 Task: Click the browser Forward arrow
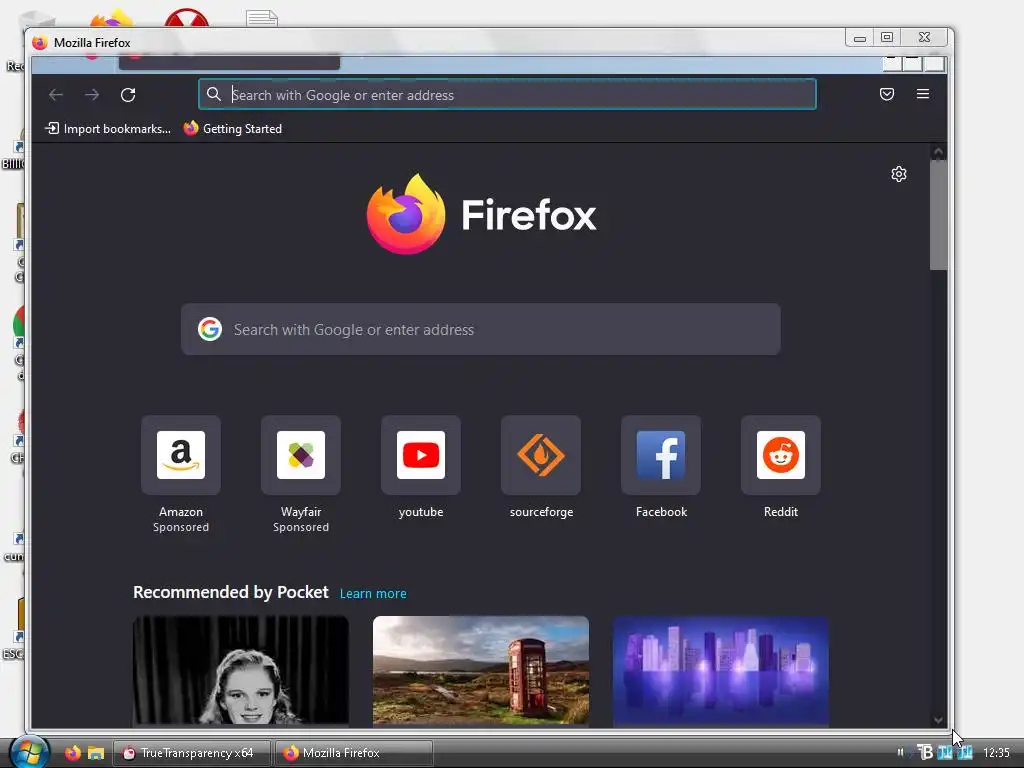[92, 95]
